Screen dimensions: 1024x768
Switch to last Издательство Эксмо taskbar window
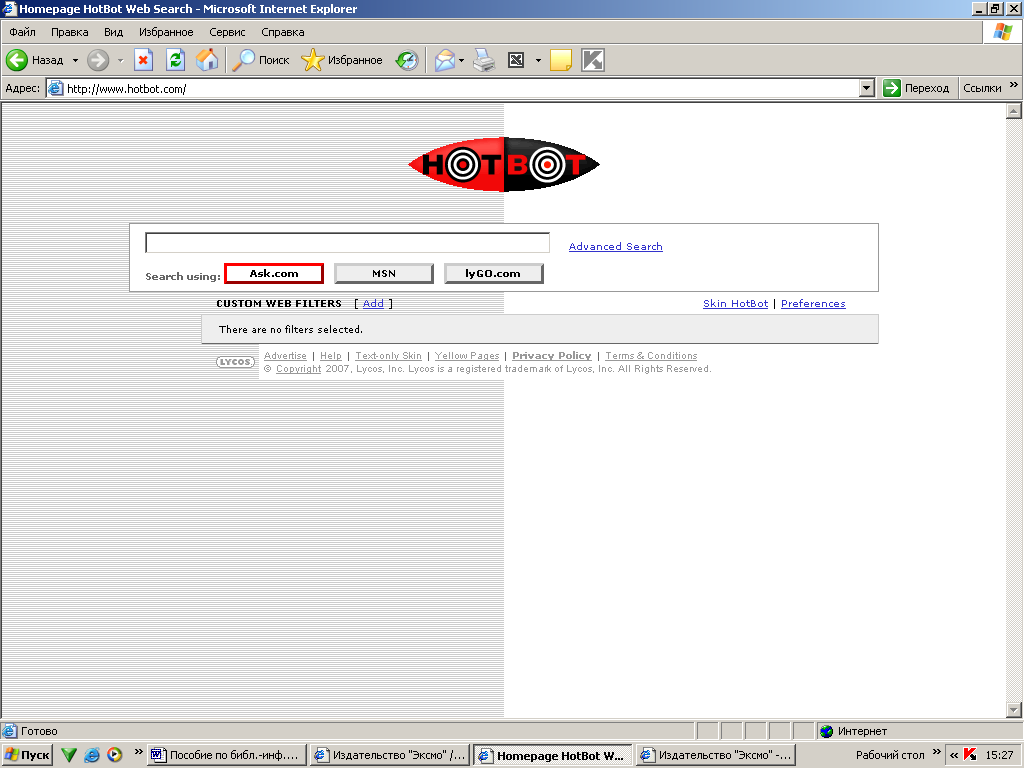point(716,755)
